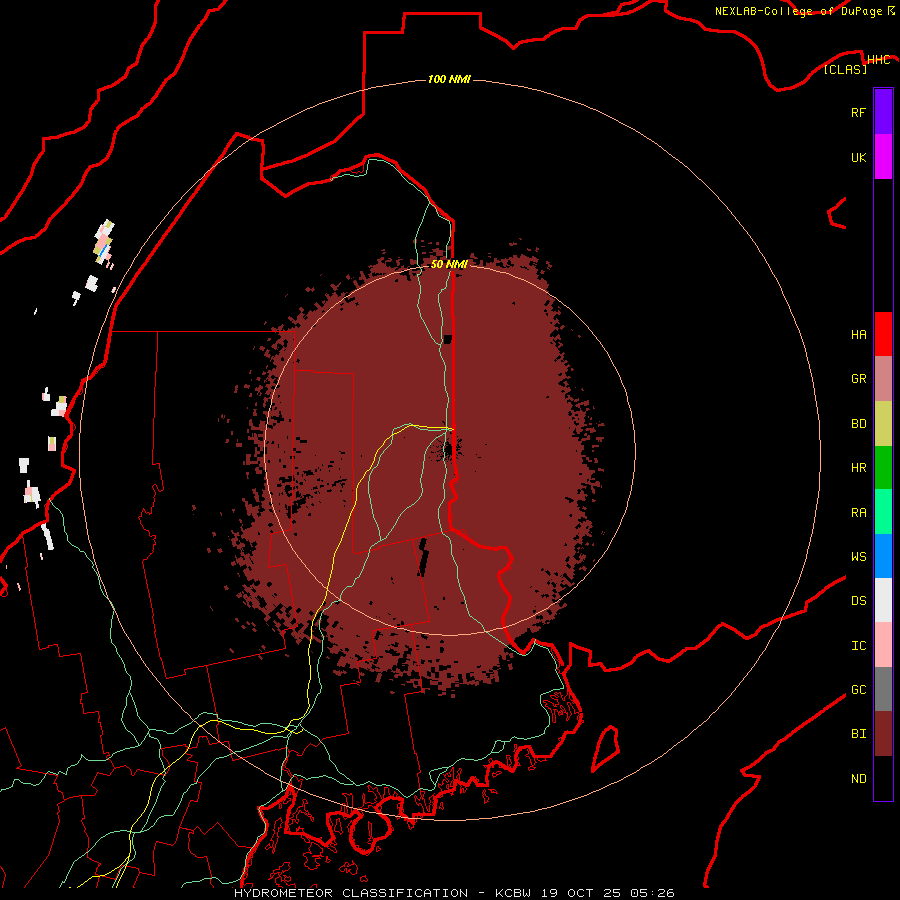Viewport: 900px width, 900px height.
Task: Click the BI legend label
Action: pyautogui.click(x=858, y=734)
